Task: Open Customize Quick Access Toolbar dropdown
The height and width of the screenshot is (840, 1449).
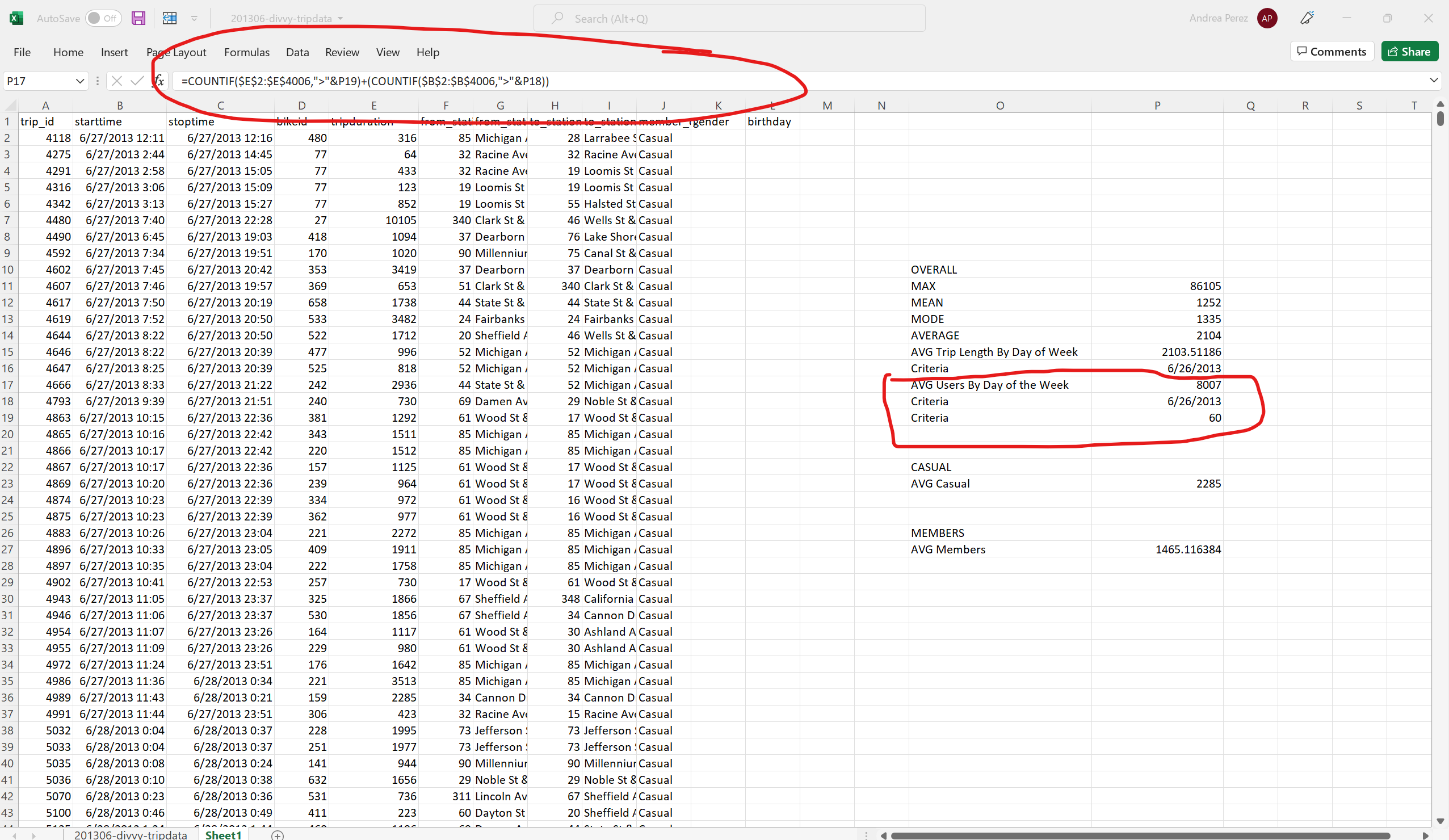Action: click(194, 18)
